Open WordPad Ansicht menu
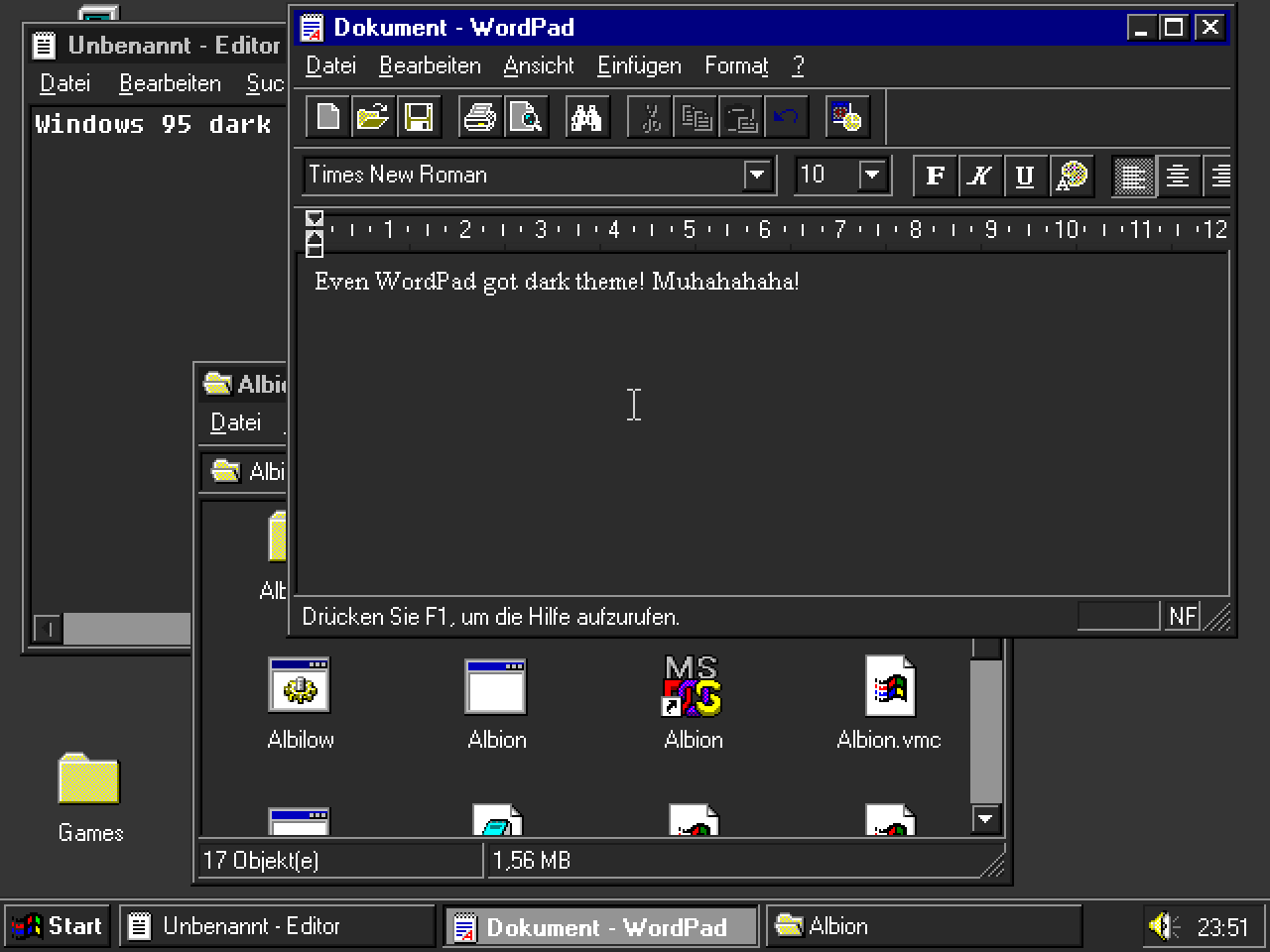 539,65
